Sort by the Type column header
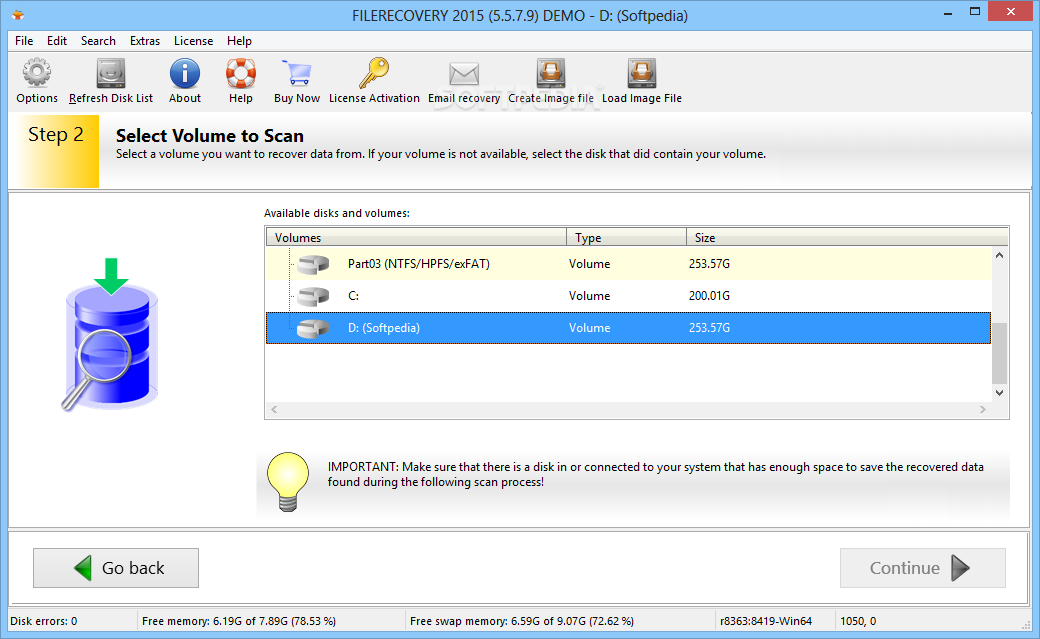The image size is (1040, 639). pos(626,238)
